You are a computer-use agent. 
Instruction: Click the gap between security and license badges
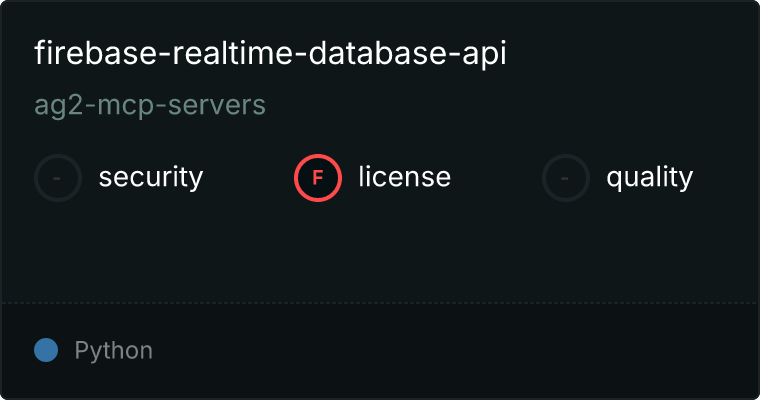(x=248, y=178)
